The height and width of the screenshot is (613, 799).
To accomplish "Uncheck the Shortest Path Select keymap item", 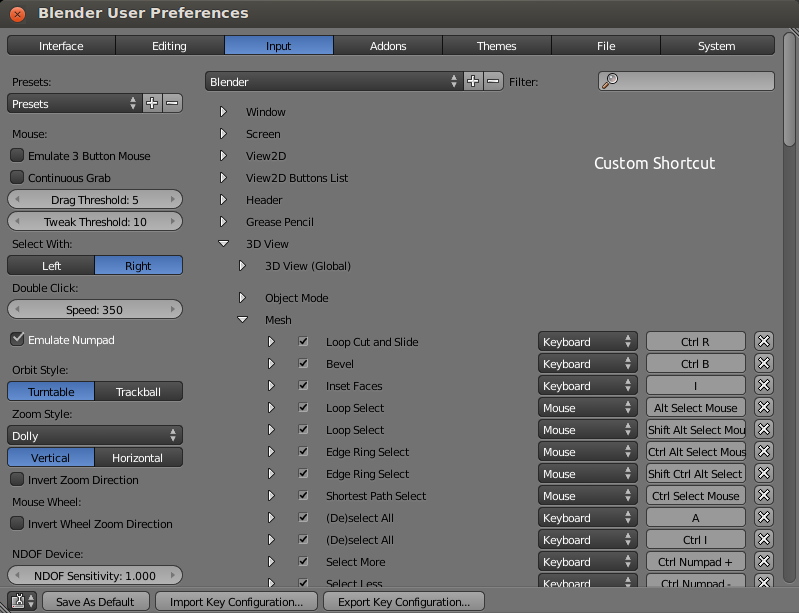I will (x=303, y=495).
